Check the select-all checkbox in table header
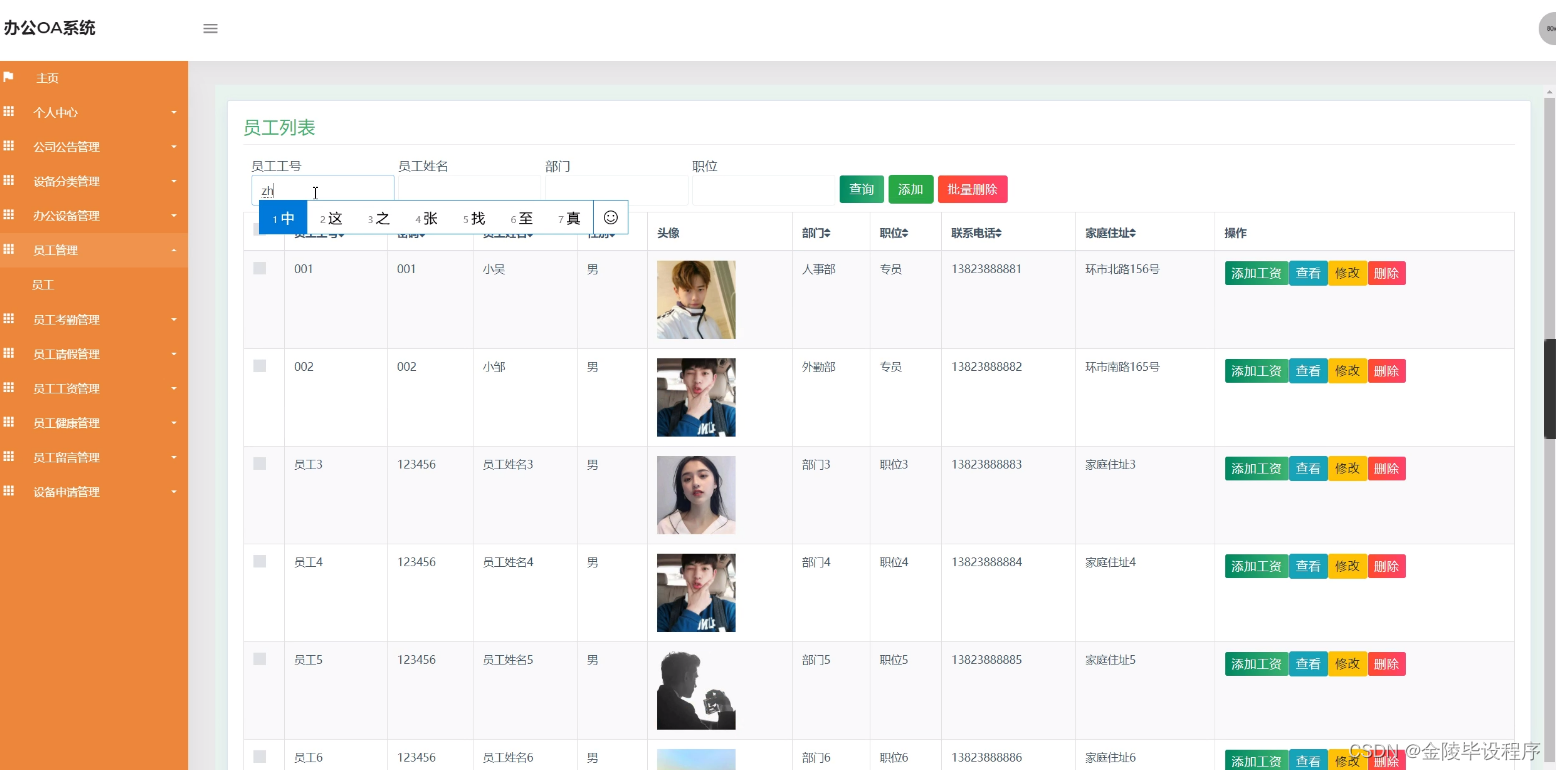This screenshot has height=770, width=1556. [261, 228]
